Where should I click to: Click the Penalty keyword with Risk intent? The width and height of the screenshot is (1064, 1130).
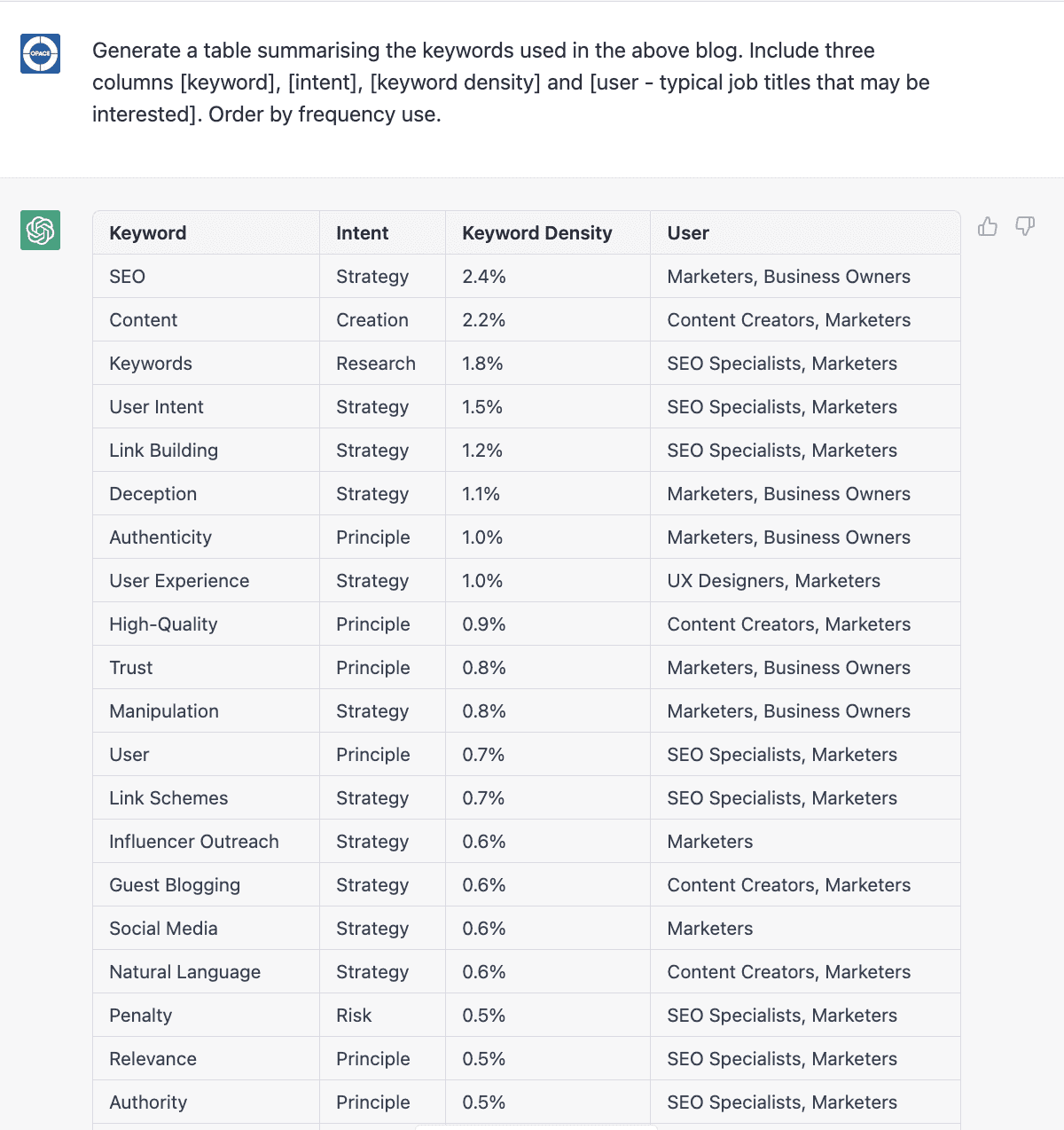140,1015
